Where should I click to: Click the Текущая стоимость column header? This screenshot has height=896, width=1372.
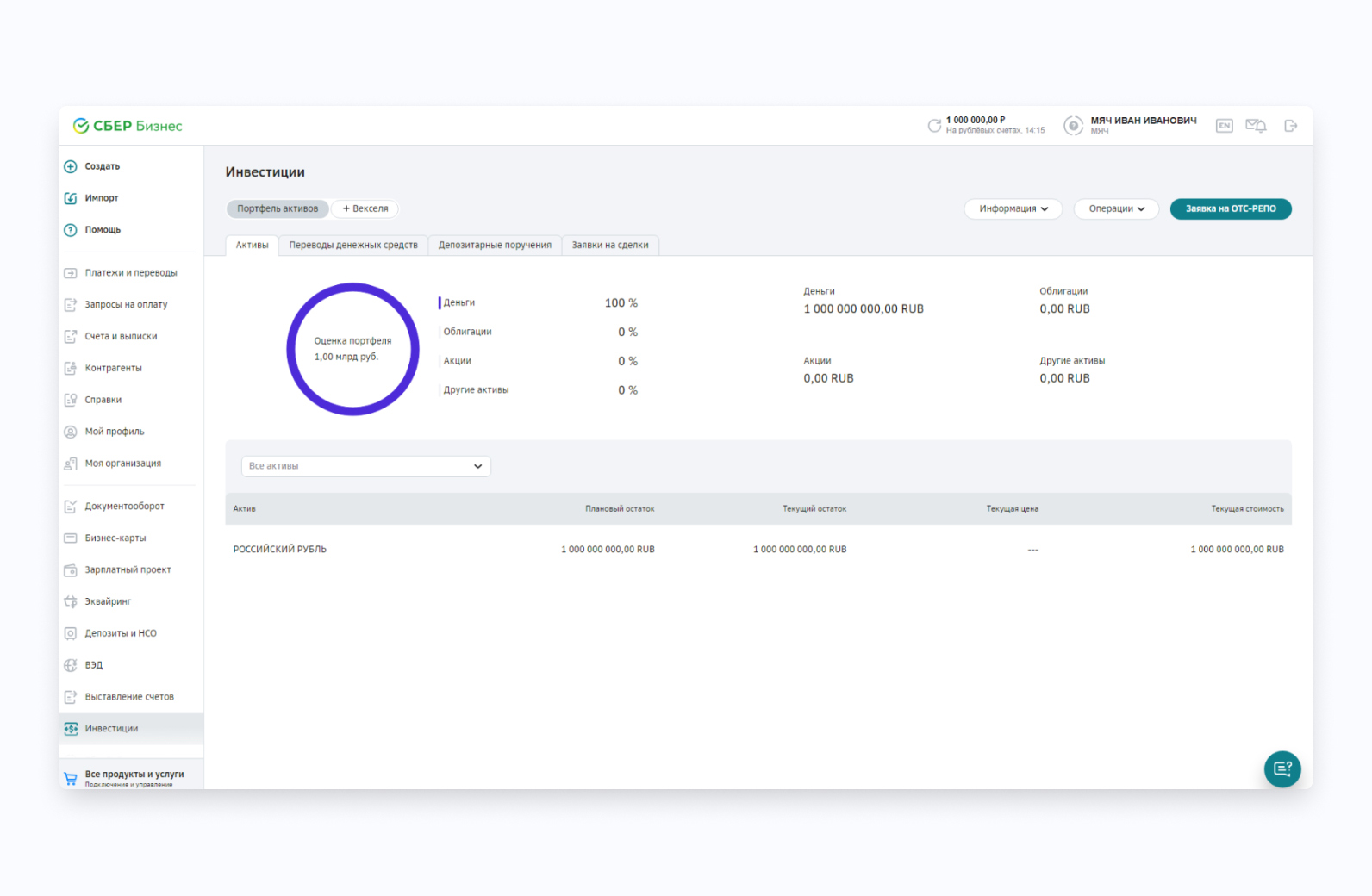pyautogui.click(x=1247, y=509)
